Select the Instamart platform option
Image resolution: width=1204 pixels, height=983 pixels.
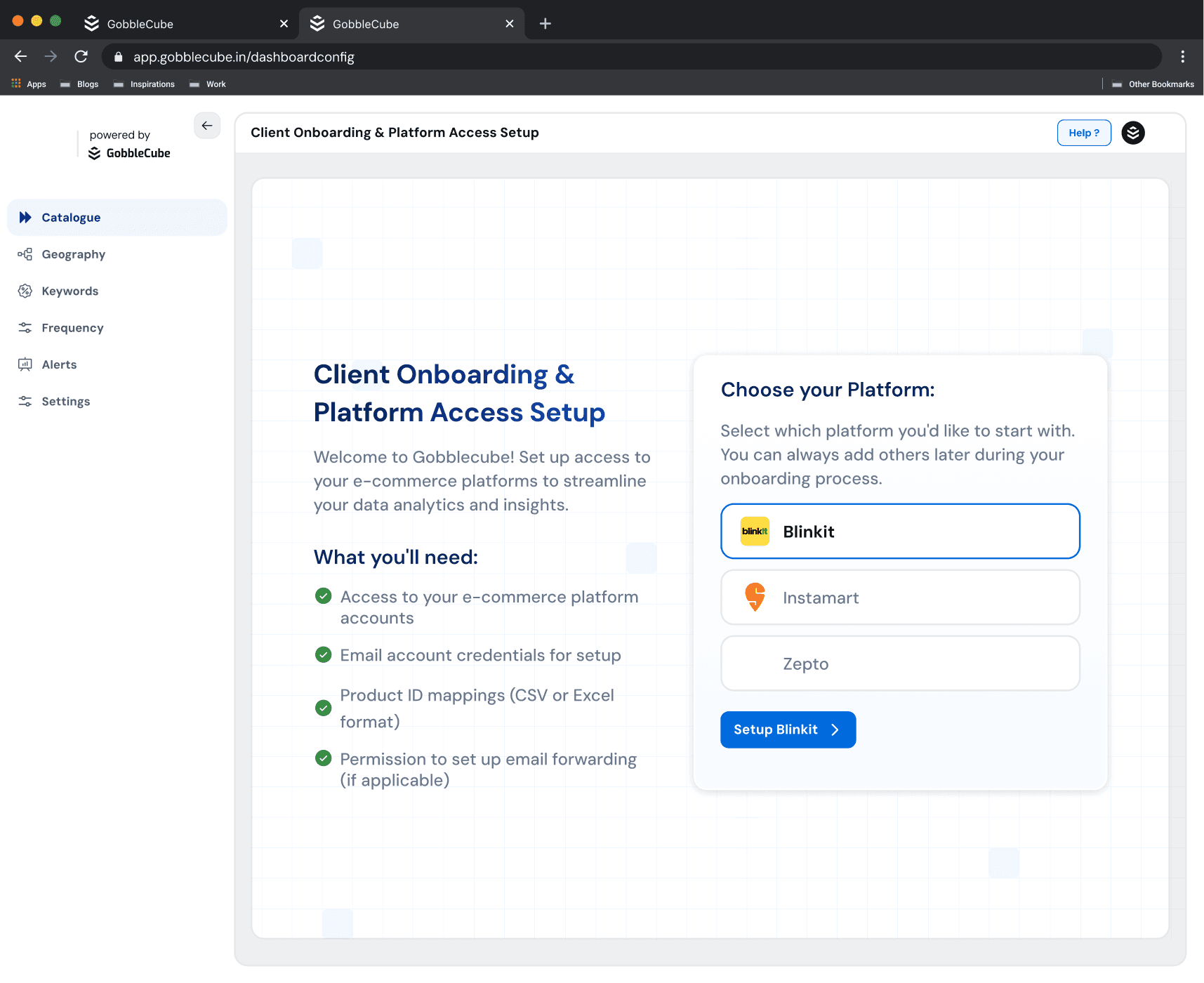click(x=900, y=598)
